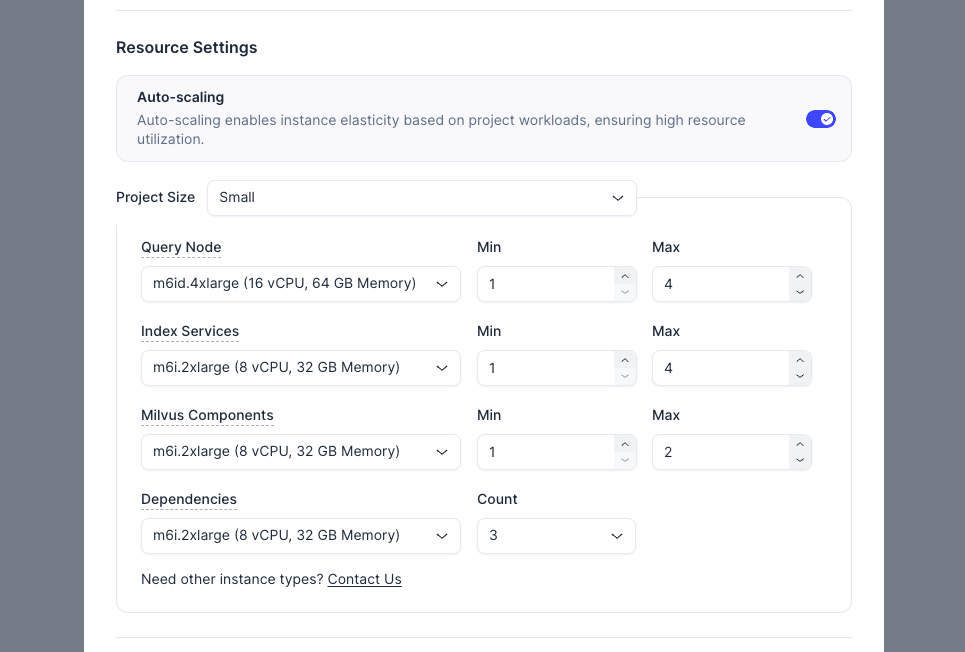This screenshot has width=965, height=652.
Task: Toggle the Auto-scaling switch off
Action: pyautogui.click(x=820, y=119)
